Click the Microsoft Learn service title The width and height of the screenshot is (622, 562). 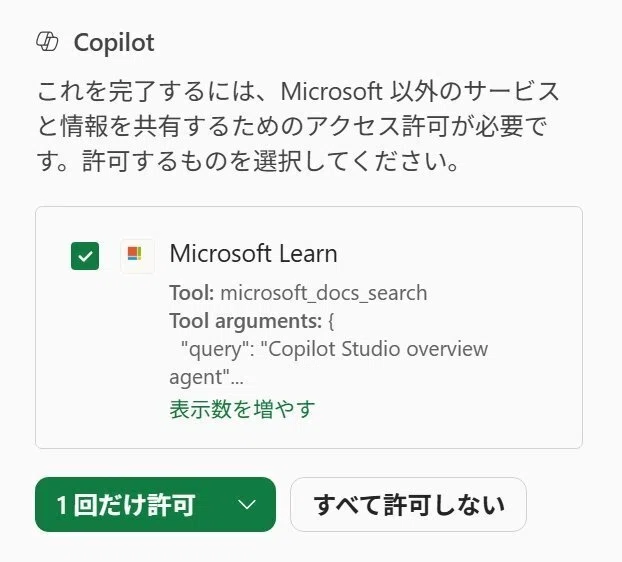point(253,254)
